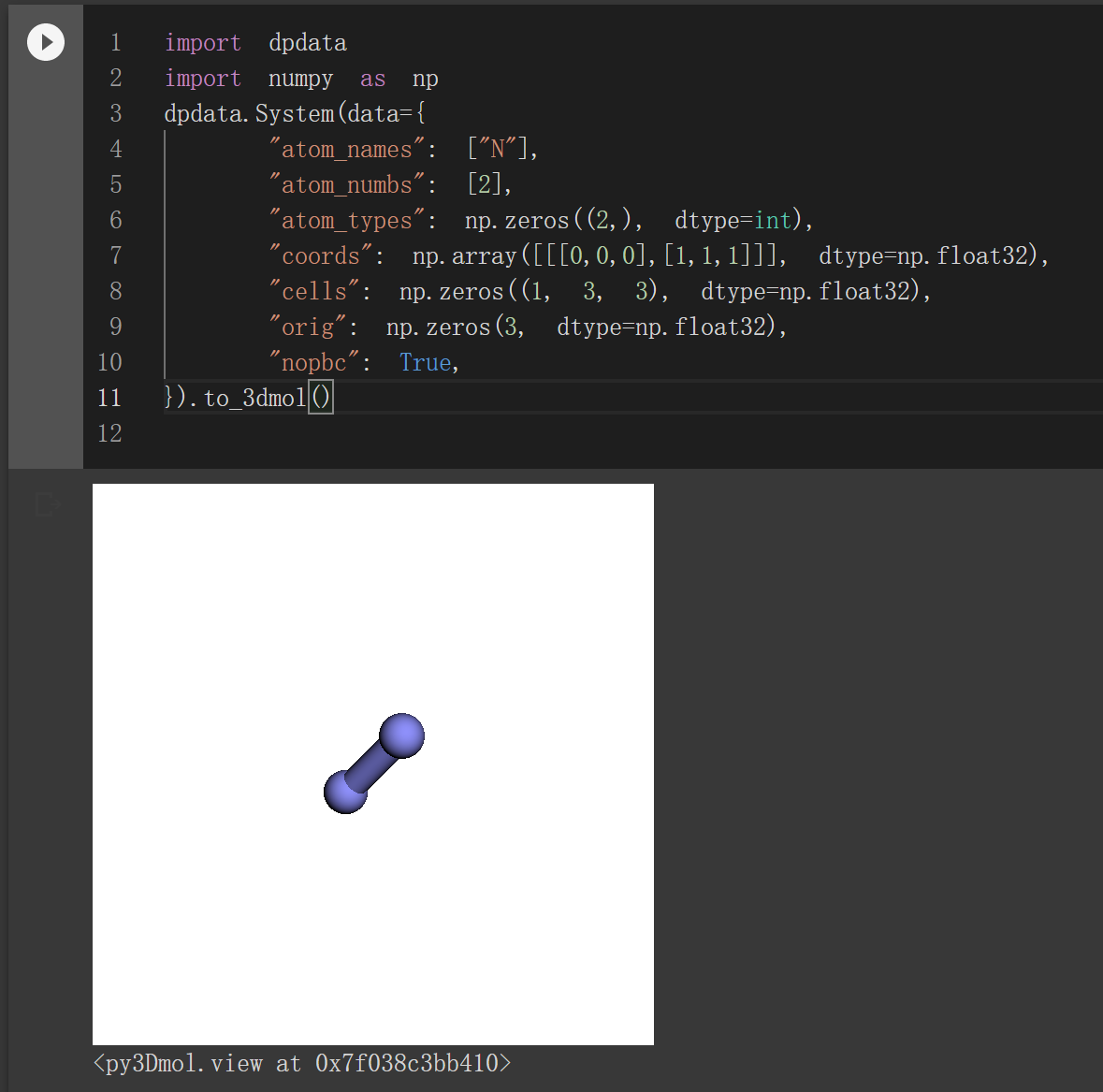Click the "atom_names" key text
Viewport: 1103px width, 1092px height.
[x=346, y=149]
